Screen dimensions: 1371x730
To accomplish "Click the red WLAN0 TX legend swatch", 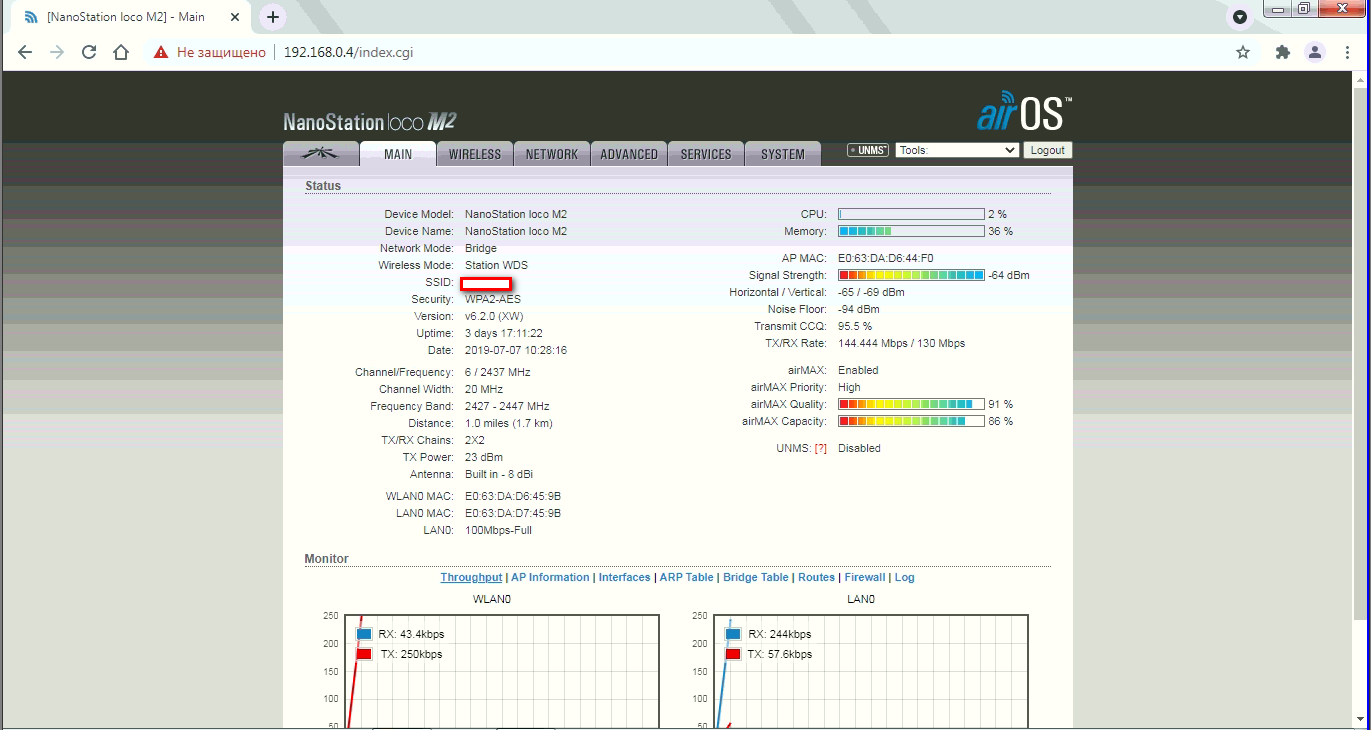I will [364, 654].
